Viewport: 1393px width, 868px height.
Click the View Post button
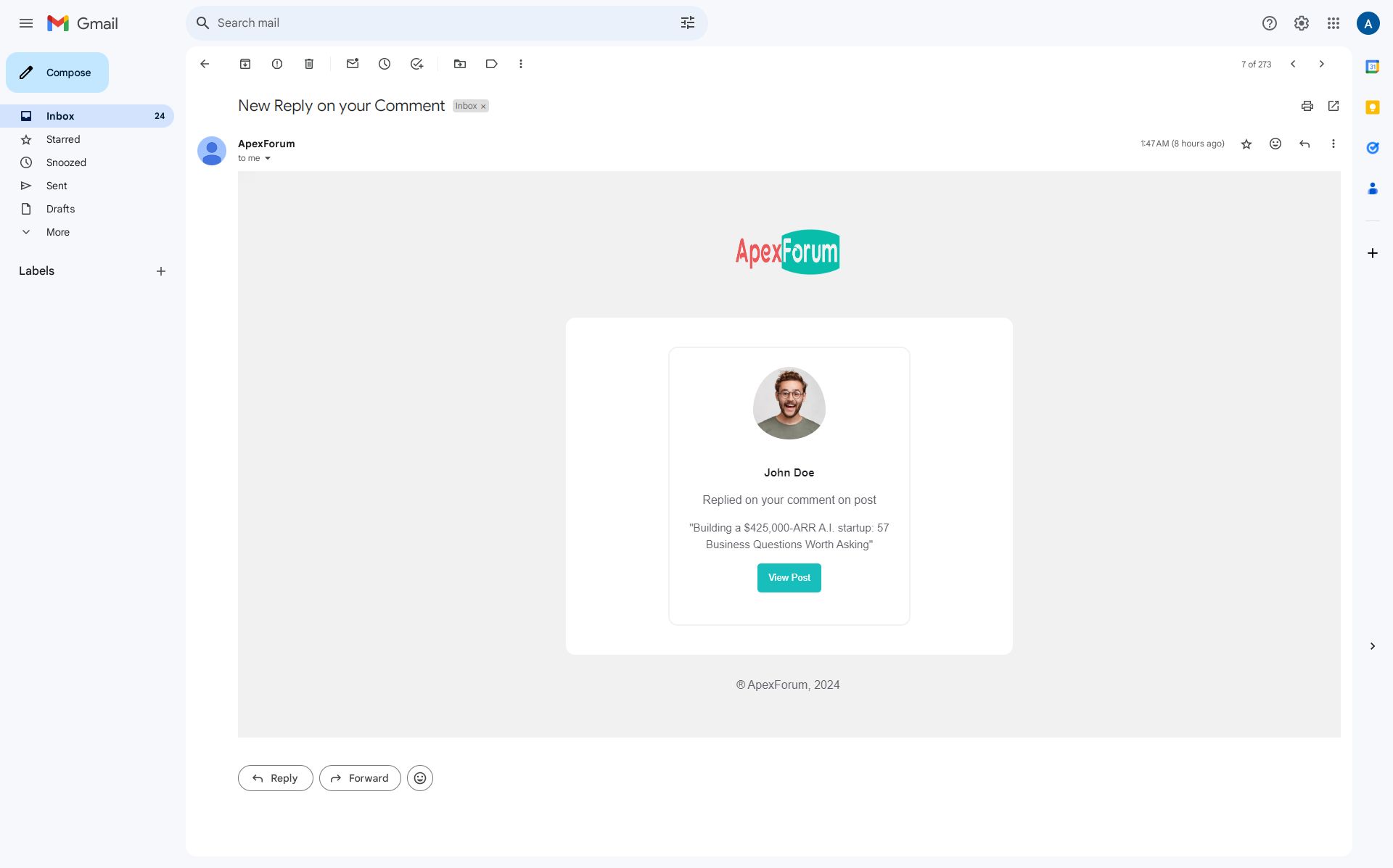click(x=789, y=578)
